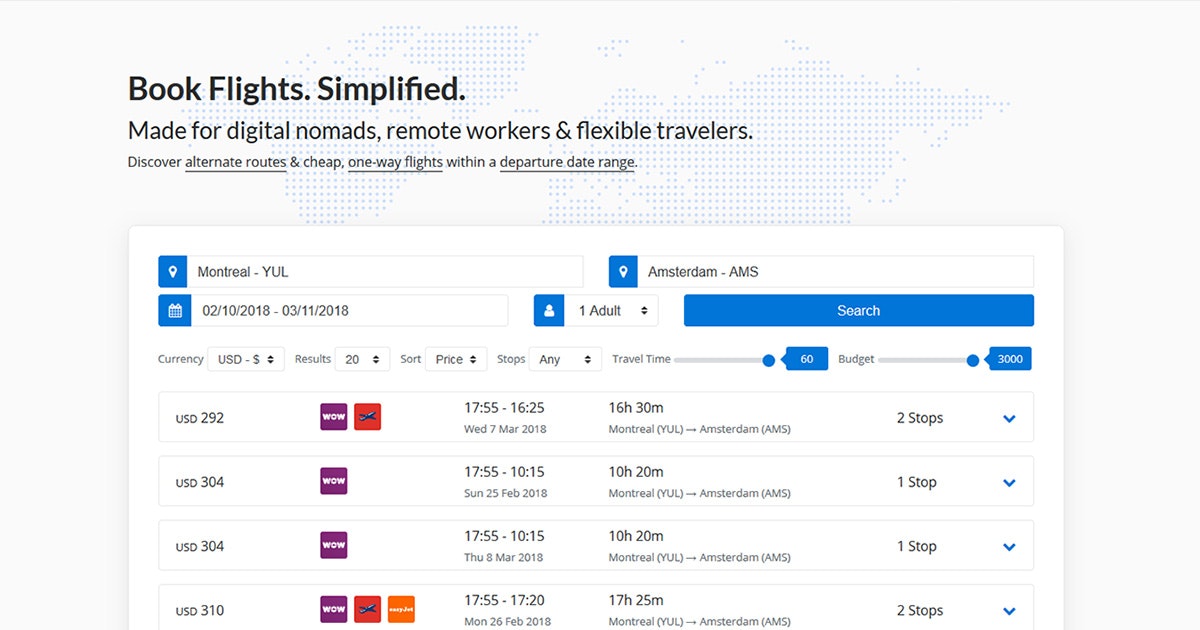Open the Currency dropdown

point(245,358)
